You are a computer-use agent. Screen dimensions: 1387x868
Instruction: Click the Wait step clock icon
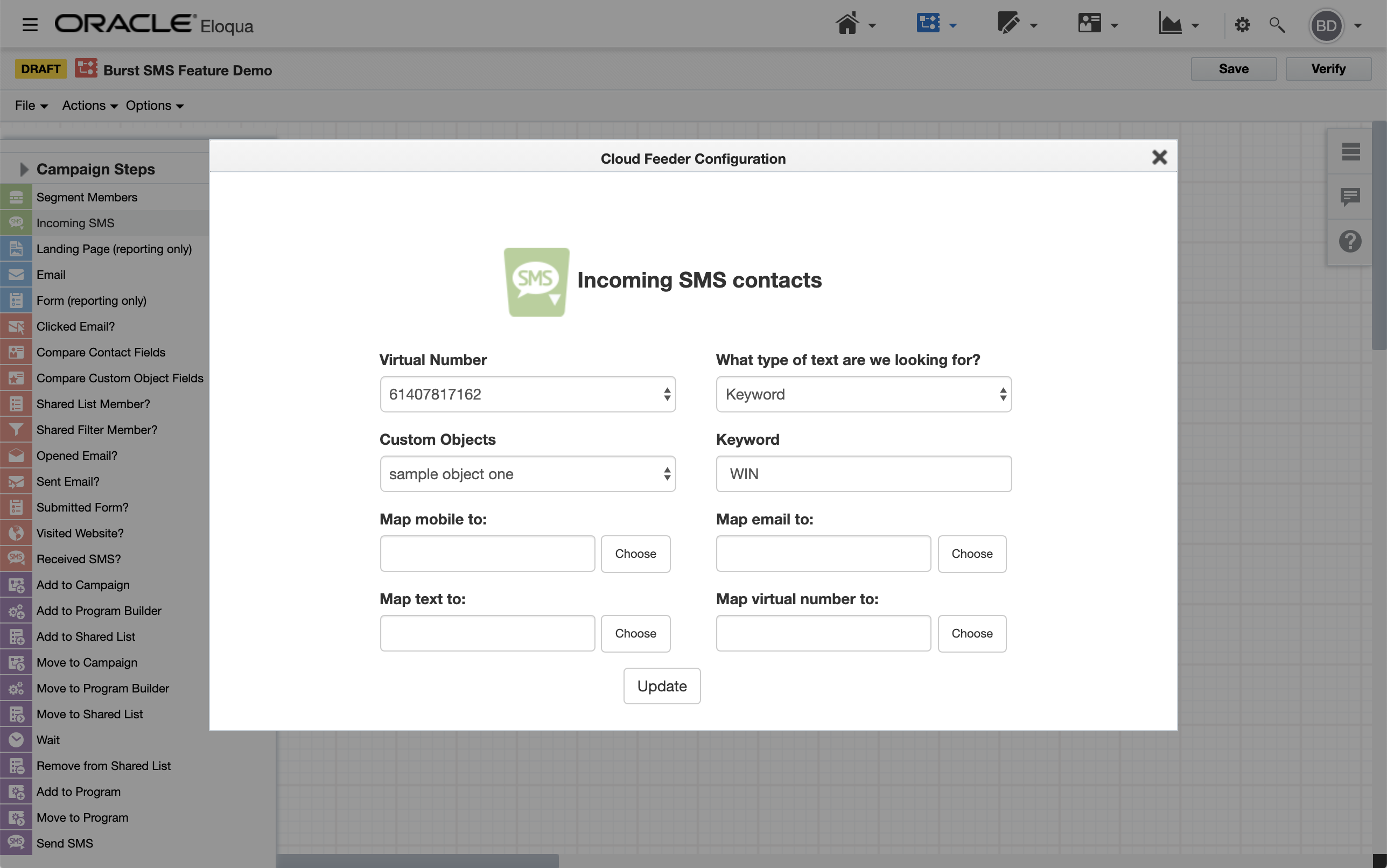coord(16,739)
